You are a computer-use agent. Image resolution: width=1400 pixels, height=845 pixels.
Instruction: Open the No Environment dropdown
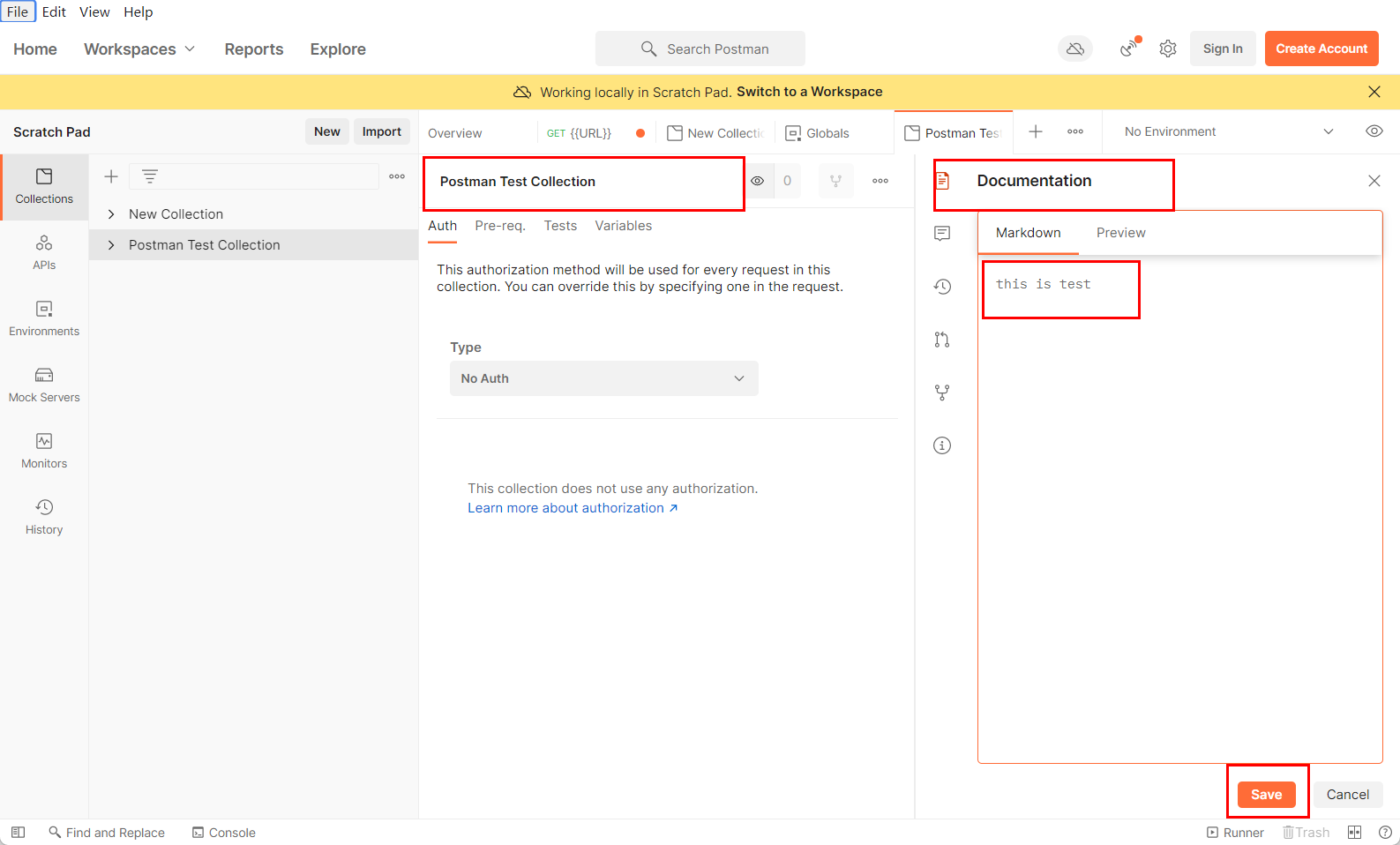tap(1229, 131)
